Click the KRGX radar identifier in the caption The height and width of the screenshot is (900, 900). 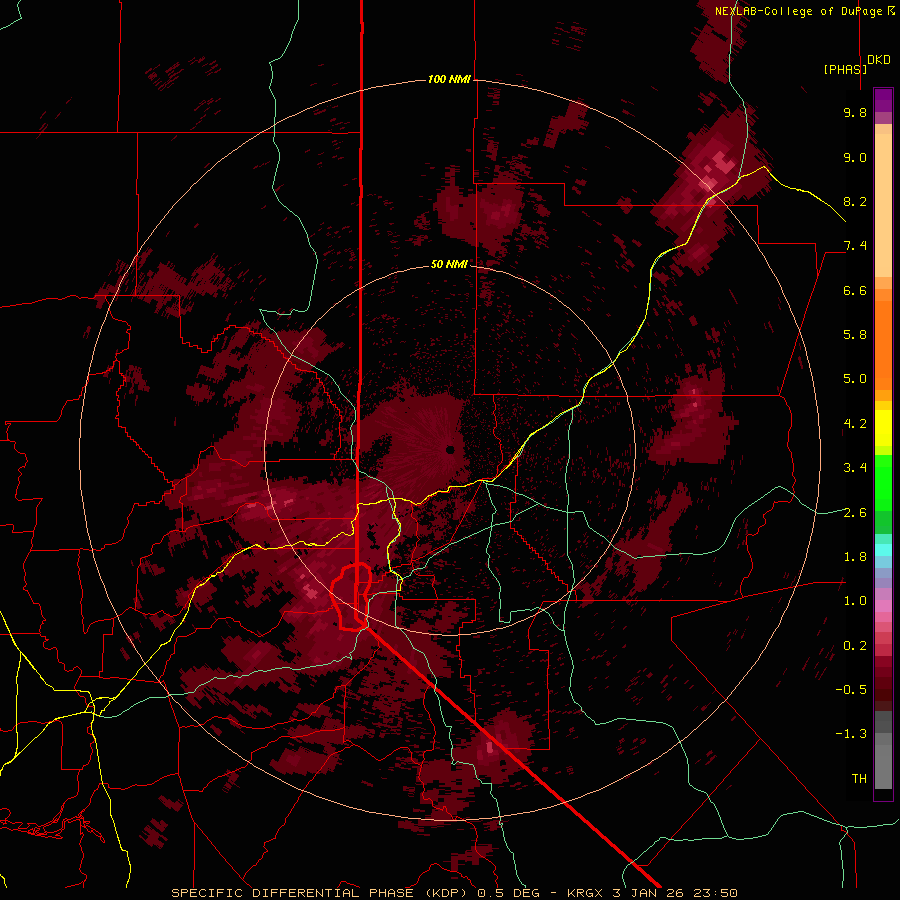[583, 893]
